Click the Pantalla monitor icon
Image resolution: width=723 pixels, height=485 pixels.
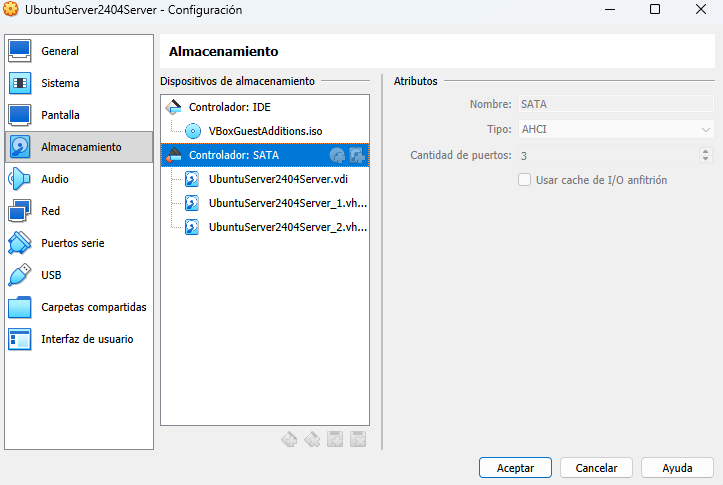coord(21,115)
